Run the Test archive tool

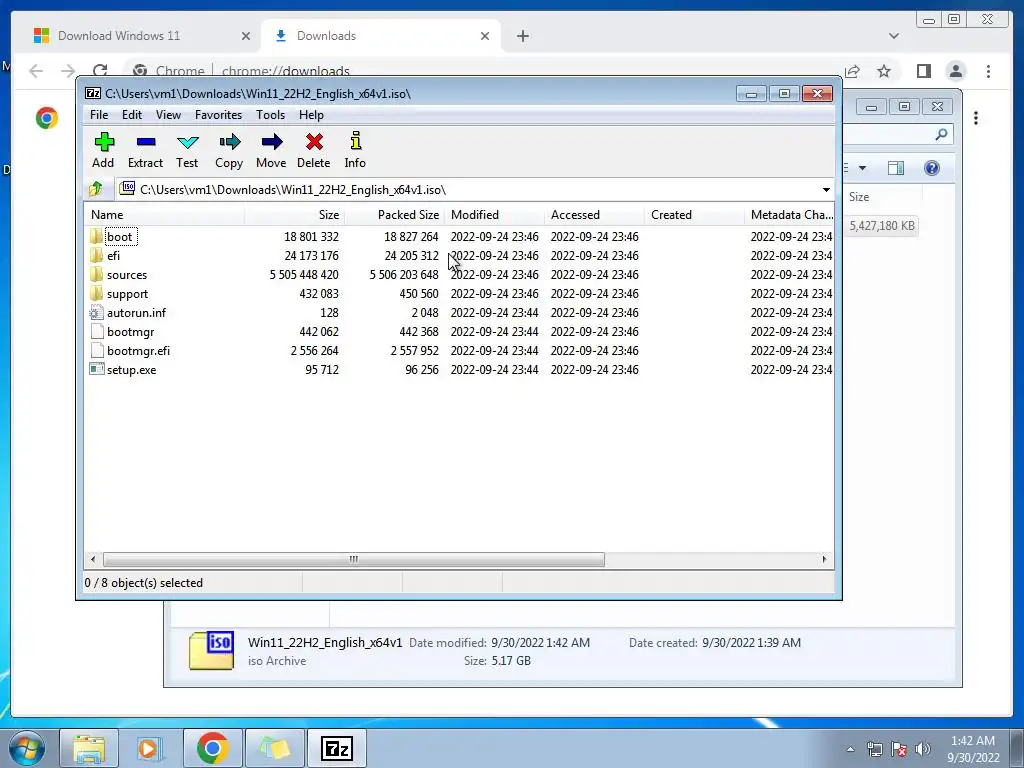point(187,142)
